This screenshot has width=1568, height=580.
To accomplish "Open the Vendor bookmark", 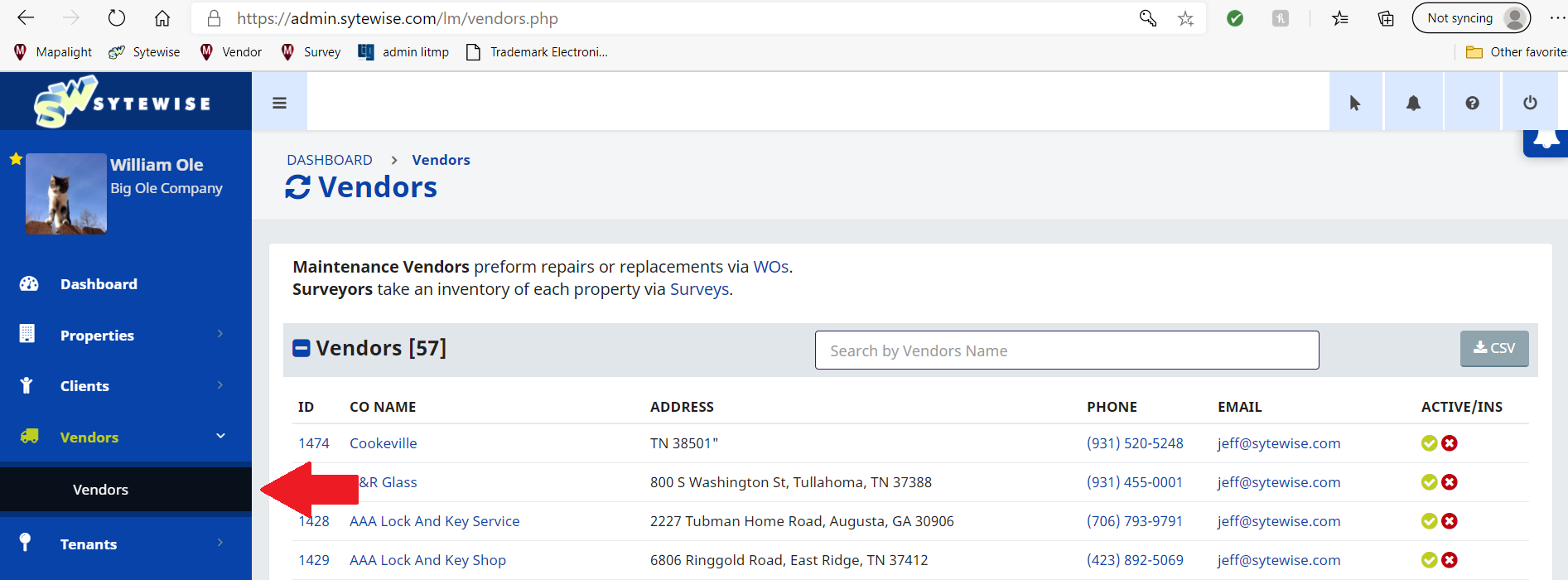I will (x=230, y=51).
